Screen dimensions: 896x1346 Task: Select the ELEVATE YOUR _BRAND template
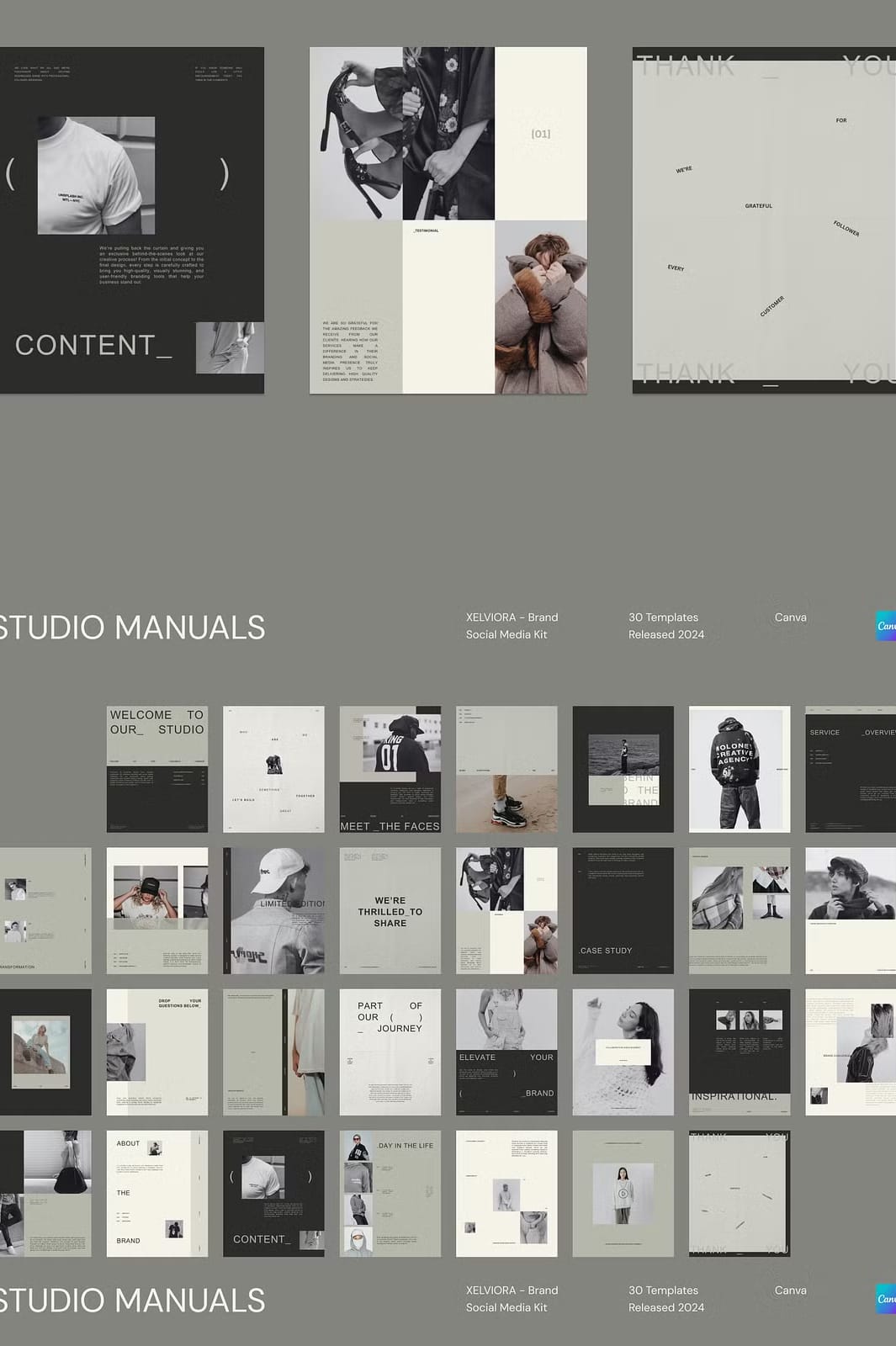click(506, 1052)
